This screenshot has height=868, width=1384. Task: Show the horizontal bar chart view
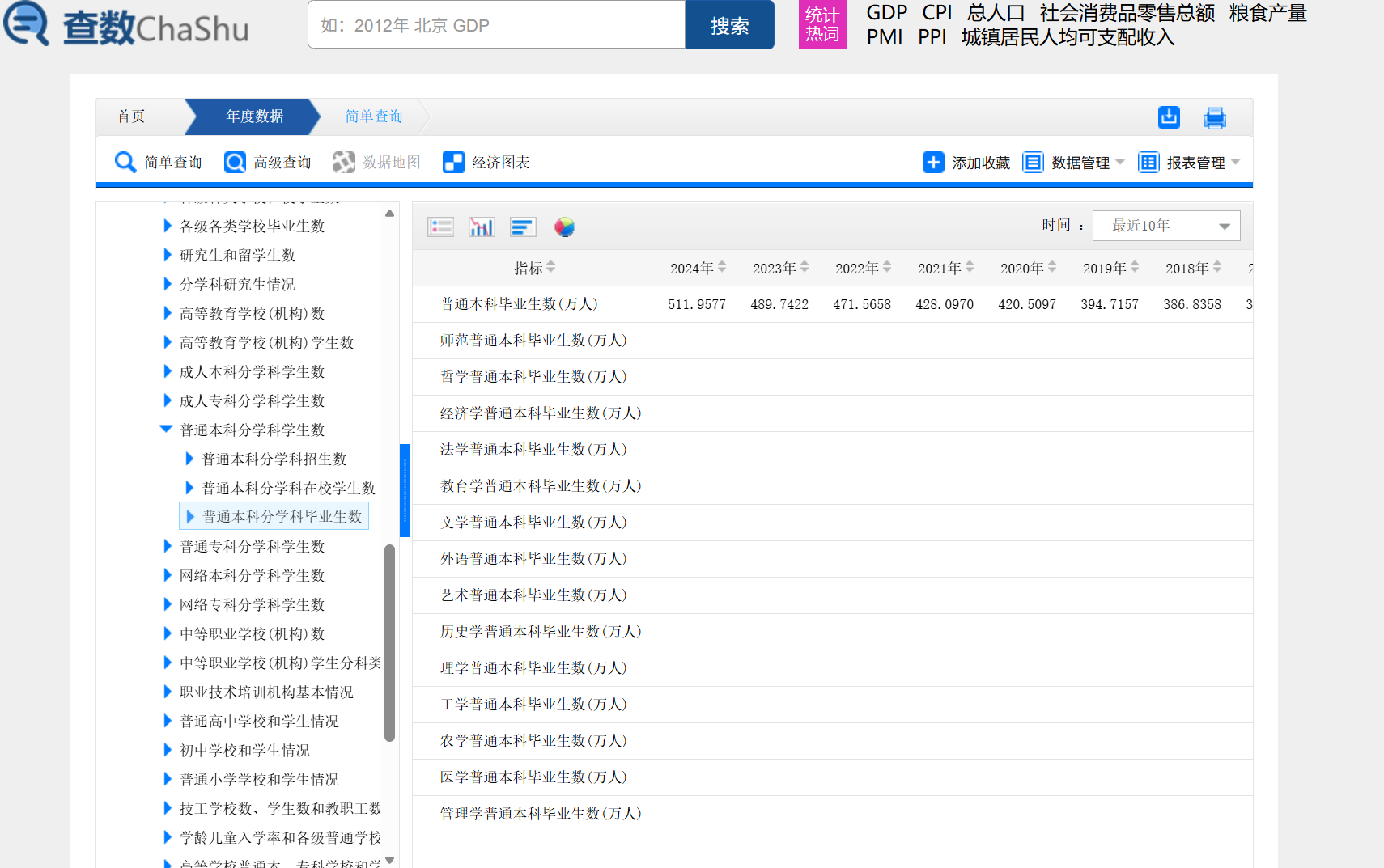pyautogui.click(x=523, y=227)
